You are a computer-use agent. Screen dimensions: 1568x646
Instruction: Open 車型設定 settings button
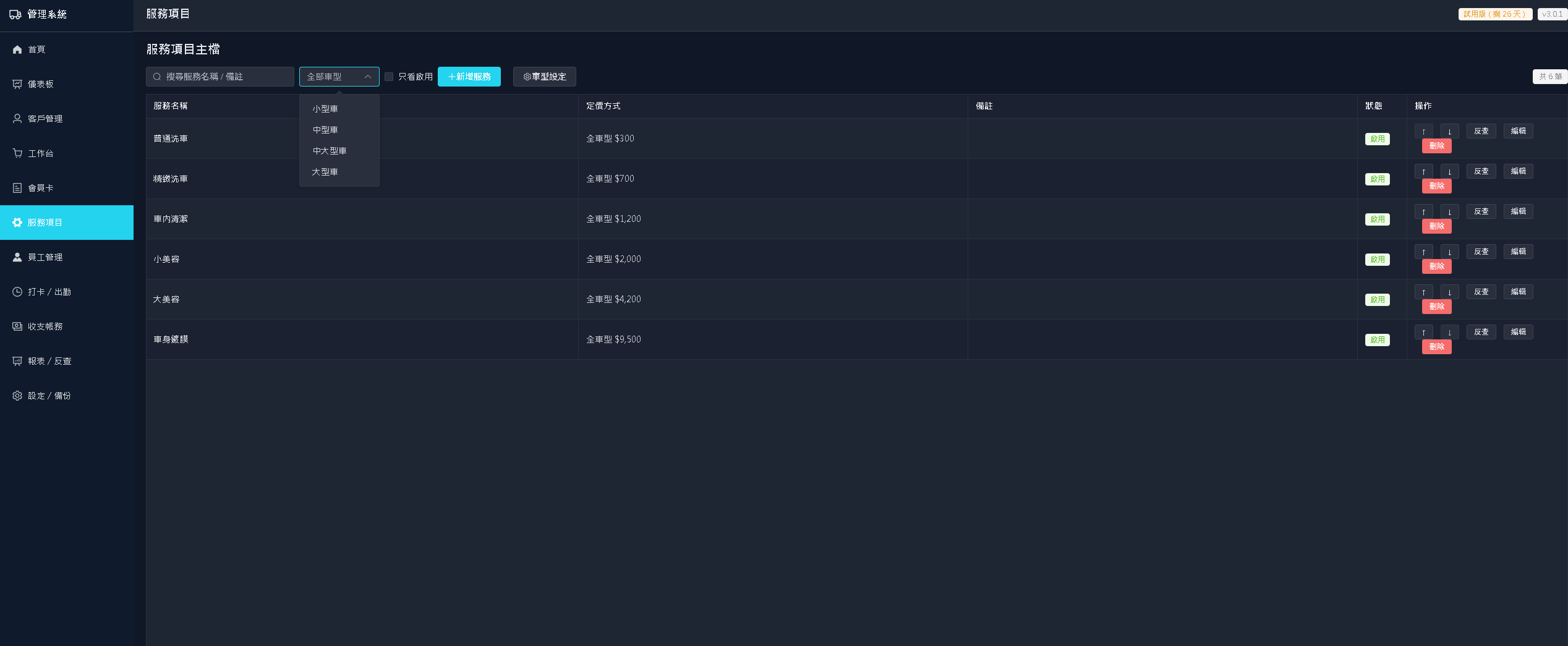click(545, 77)
